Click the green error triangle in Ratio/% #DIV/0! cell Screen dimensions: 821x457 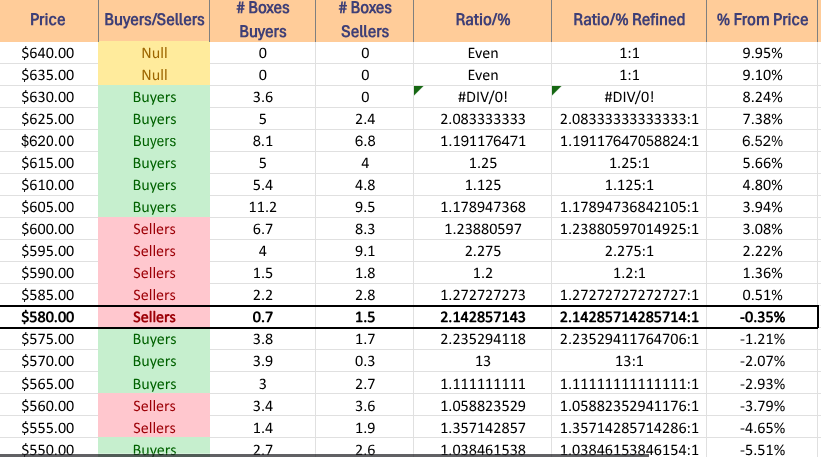(x=418, y=92)
